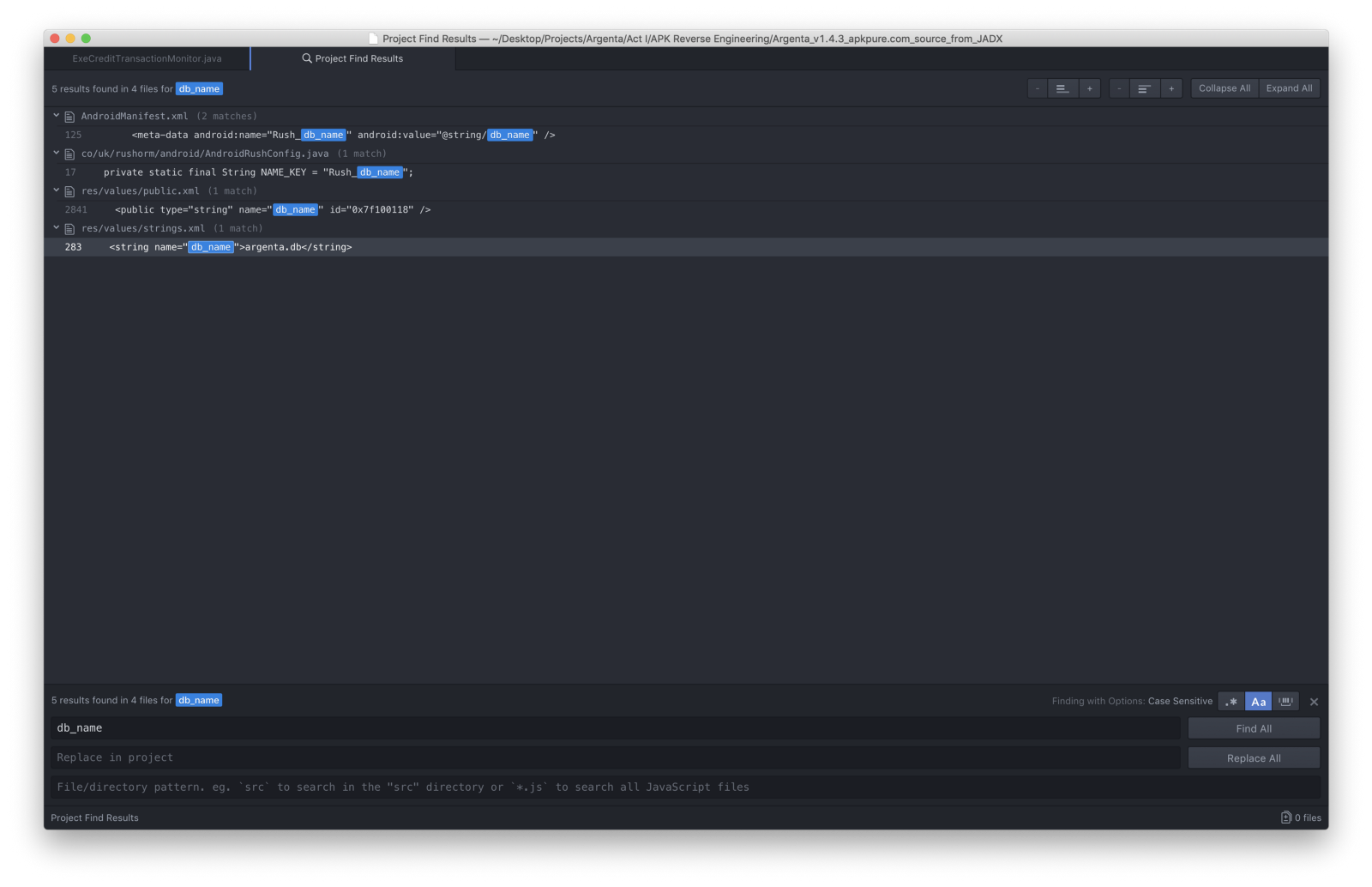
Task: Open the line 17 NAME_KEY match result
Action: point(686,172)
